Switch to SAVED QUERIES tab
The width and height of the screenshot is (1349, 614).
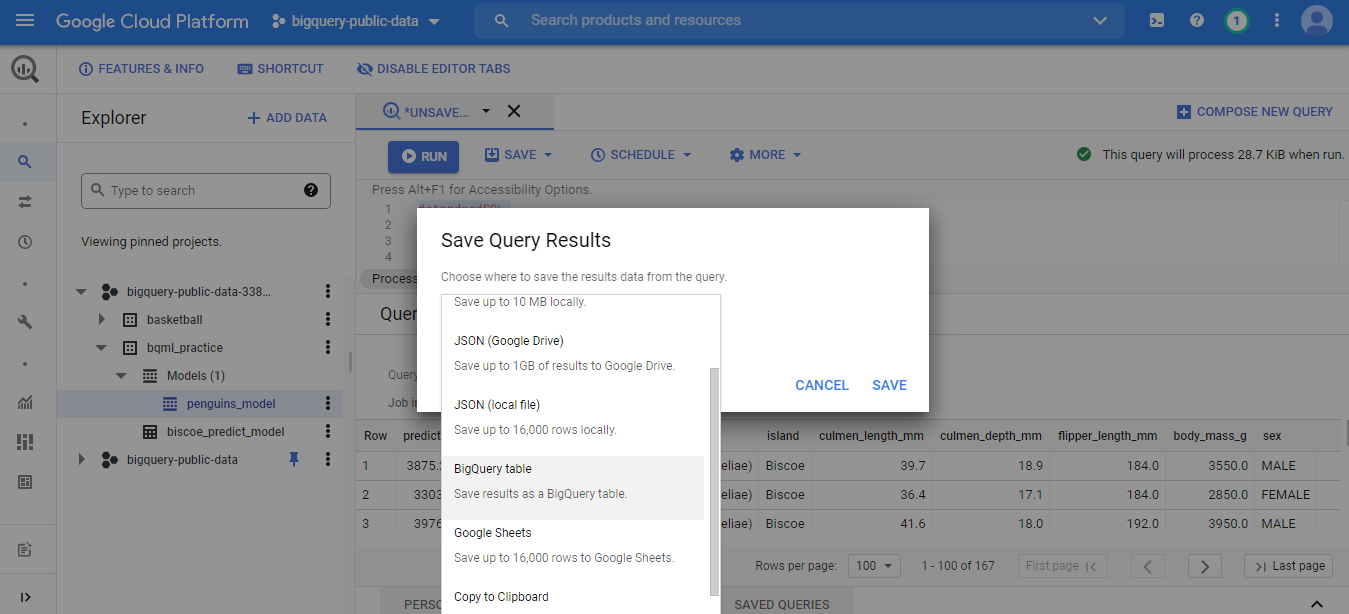[782, 604]
